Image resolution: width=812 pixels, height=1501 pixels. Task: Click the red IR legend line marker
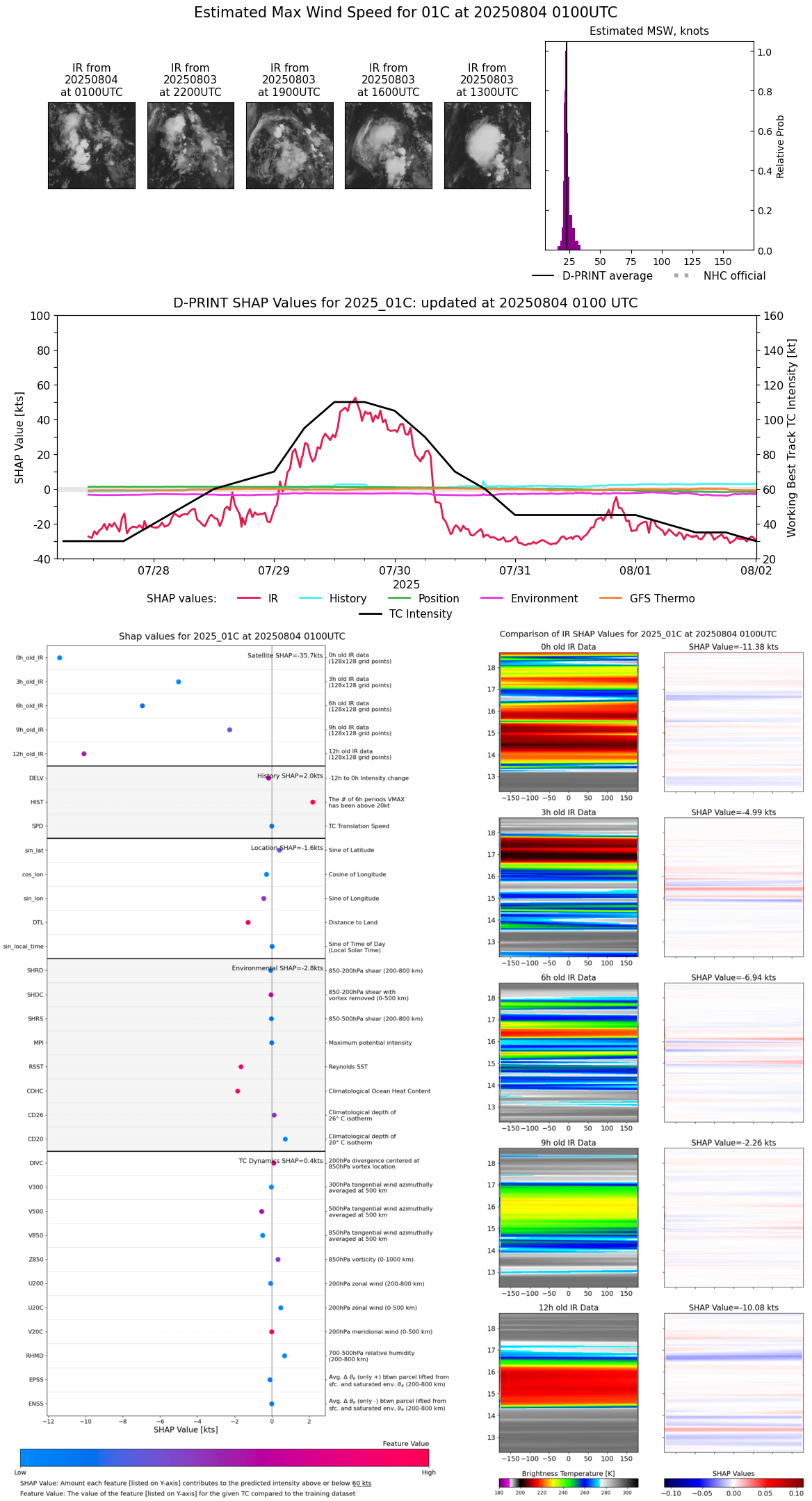click(248, 598)
